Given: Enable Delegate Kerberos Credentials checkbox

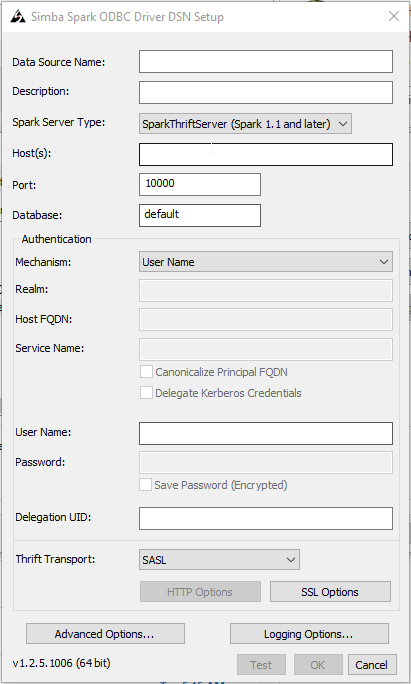Looking at the screenshot, I should click(146, 393).
